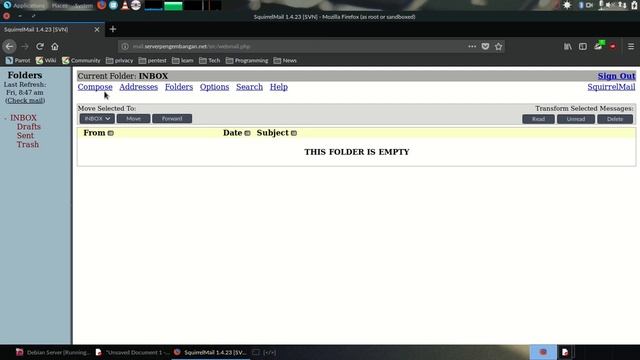
Task: Switch to Debian Server window in taskbar
Action: (52, 352)
